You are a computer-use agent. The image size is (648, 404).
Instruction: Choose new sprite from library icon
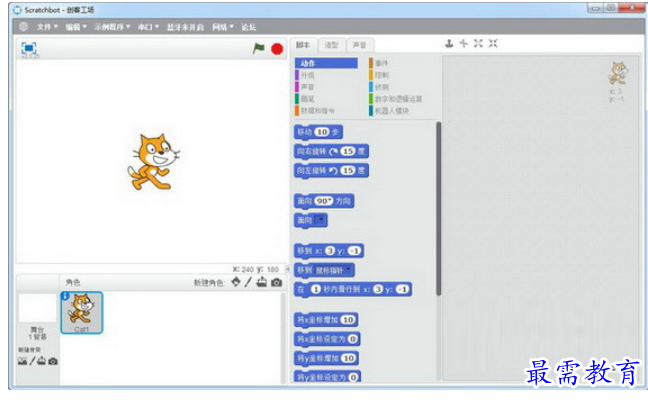[x=236, y=282]
